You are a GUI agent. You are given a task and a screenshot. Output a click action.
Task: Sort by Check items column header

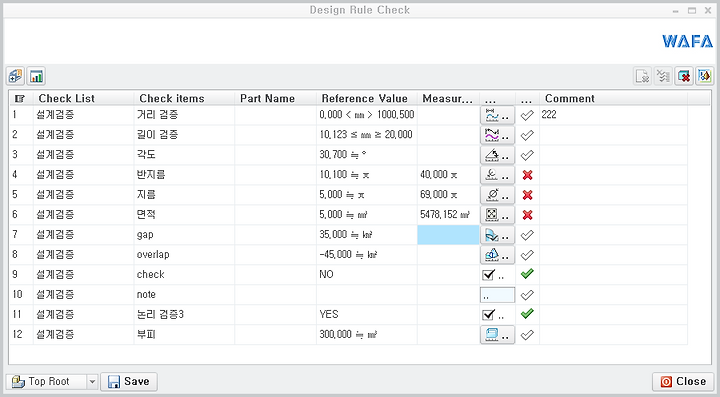(184, 99)
